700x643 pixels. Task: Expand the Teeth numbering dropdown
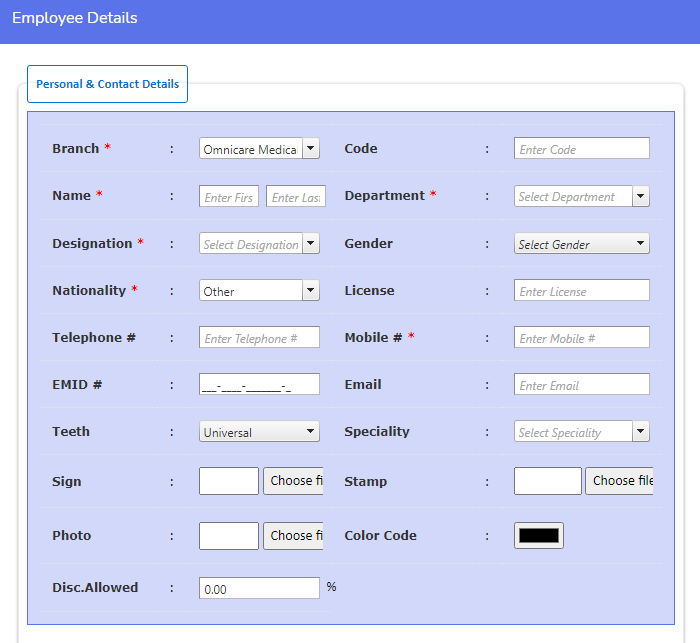259,432
